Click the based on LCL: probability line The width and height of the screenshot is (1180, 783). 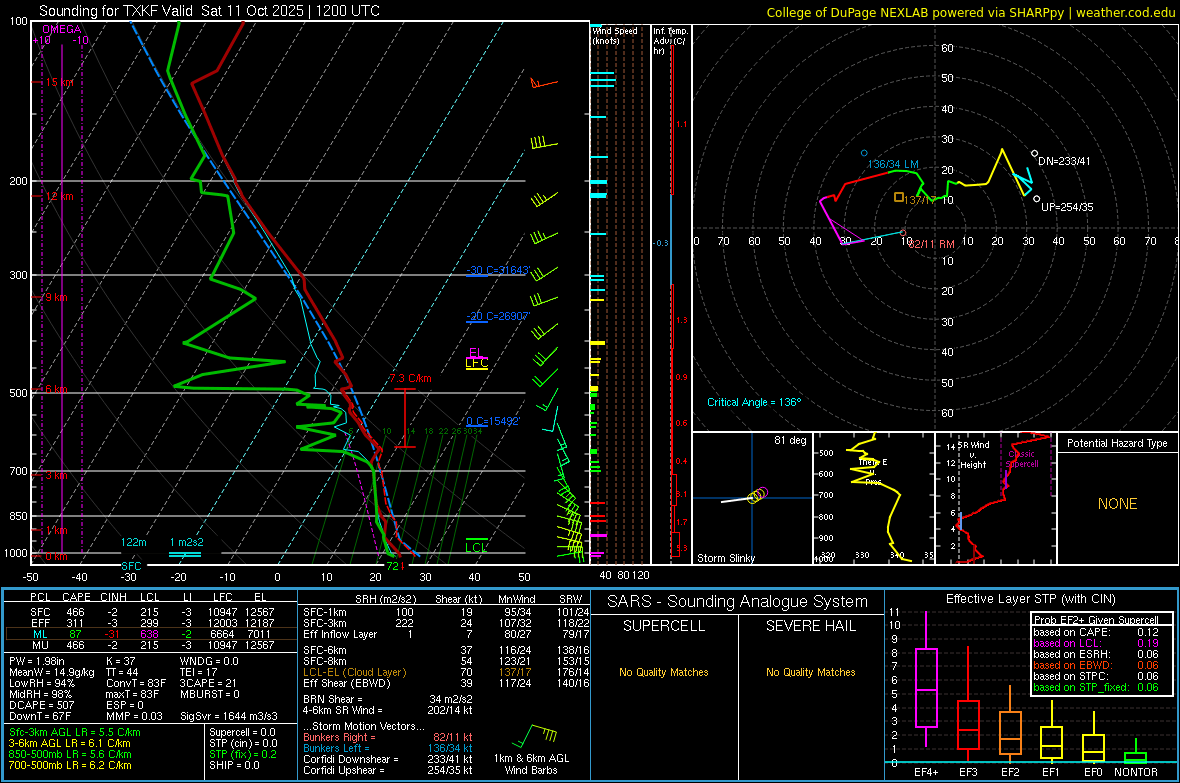(x=1096, y=643)
